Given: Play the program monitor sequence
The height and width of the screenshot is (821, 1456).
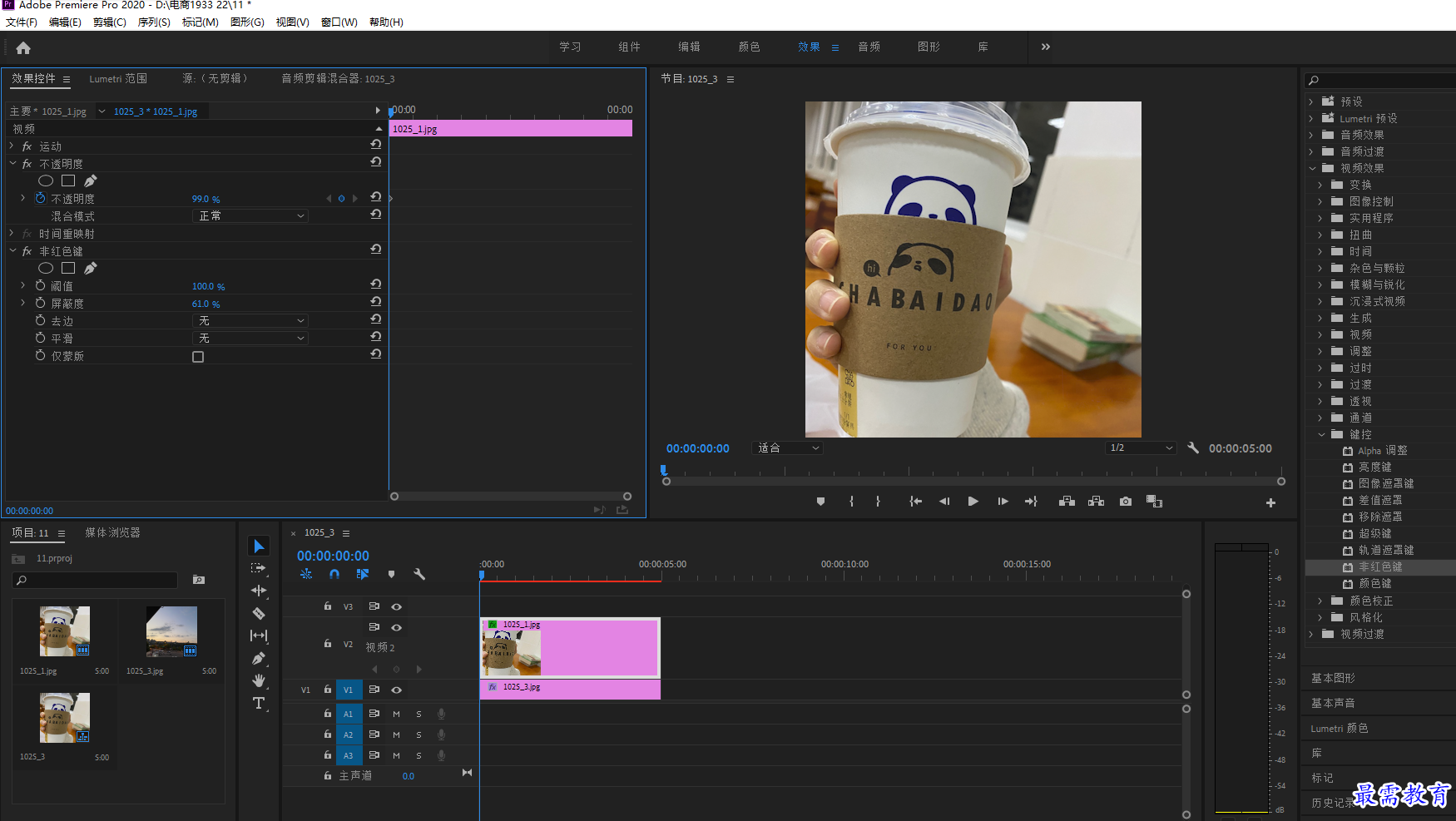Looking at the screenshot, I should [x=973, y=502].
